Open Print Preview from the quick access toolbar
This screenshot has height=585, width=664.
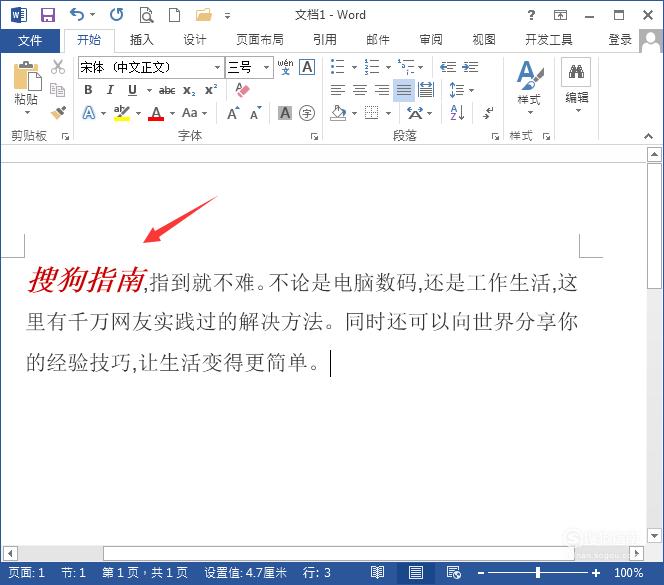click(x=146, y=15)
